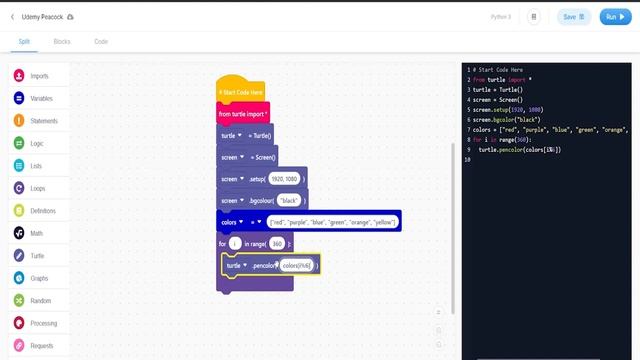This screenshot has height=360, width=640.
Task: Switch to the Split view tab
Action: pos(24,42)
